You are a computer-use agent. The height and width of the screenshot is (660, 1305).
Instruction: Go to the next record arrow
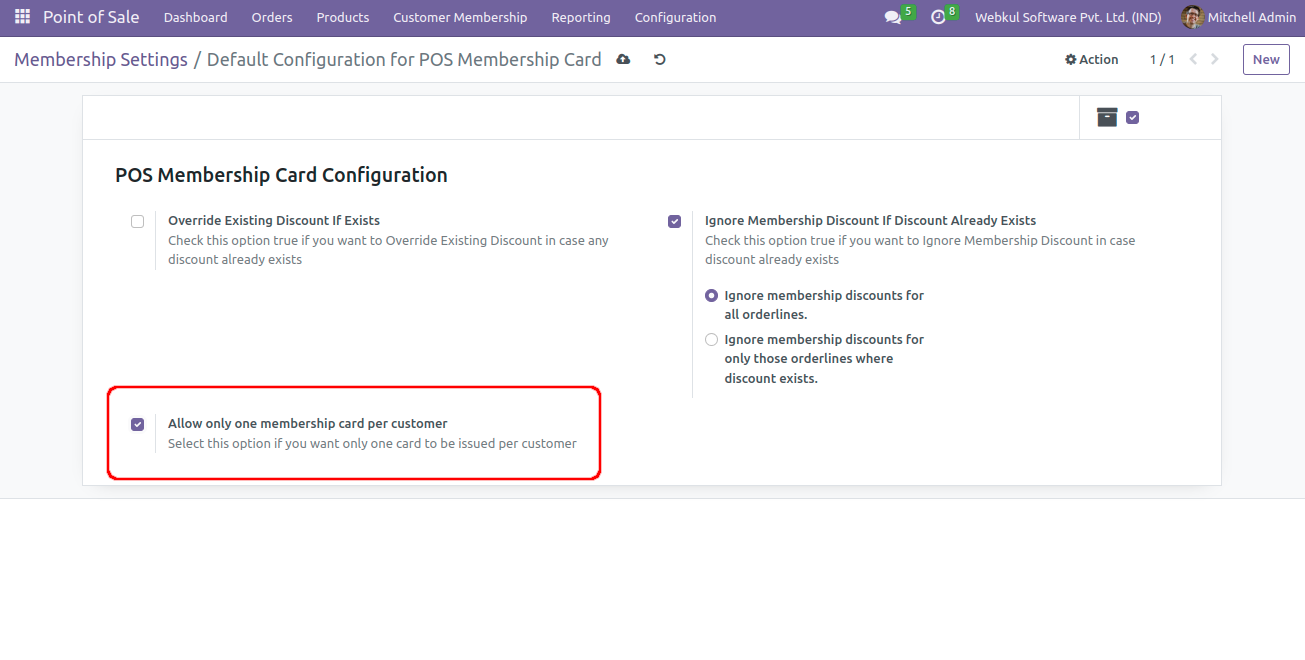tap(1215, 60)
